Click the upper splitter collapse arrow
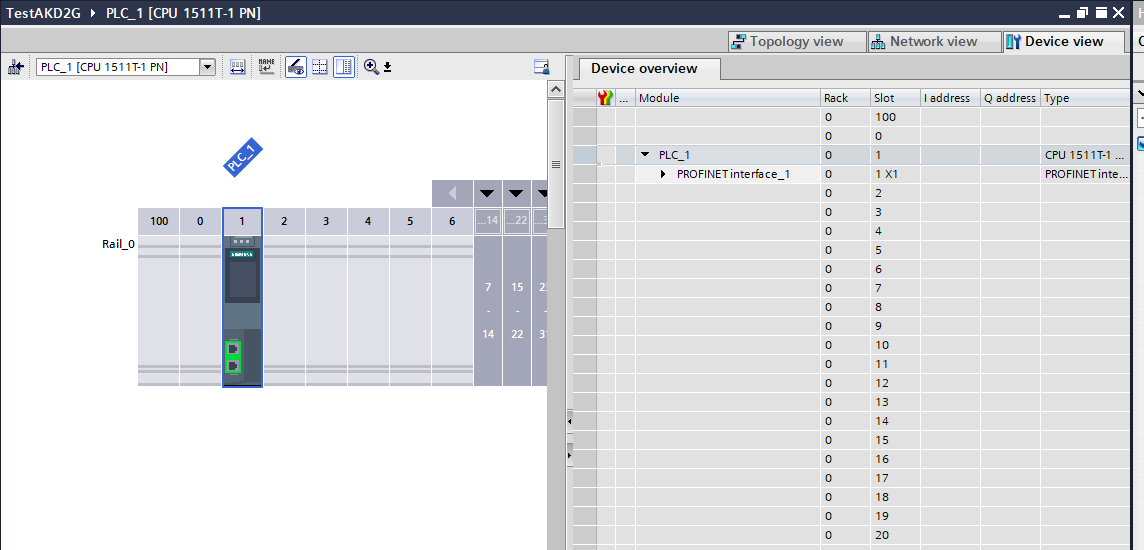The image size is (1144, 550). coord(570,421)
